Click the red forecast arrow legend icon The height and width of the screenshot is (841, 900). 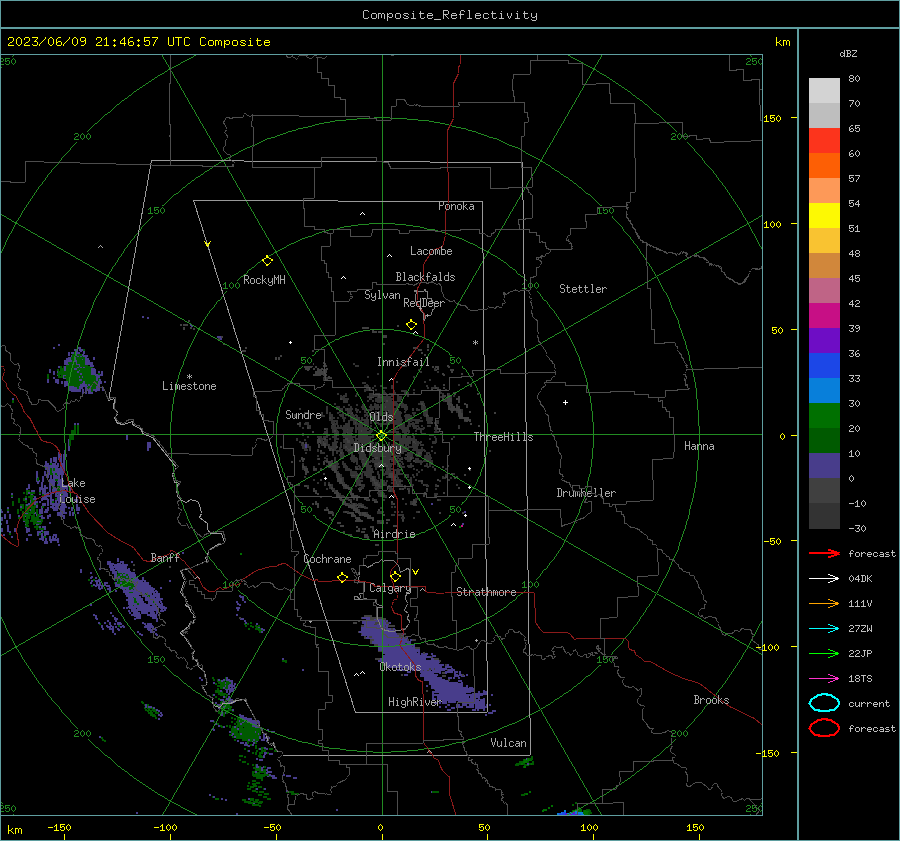coord(824,553)
